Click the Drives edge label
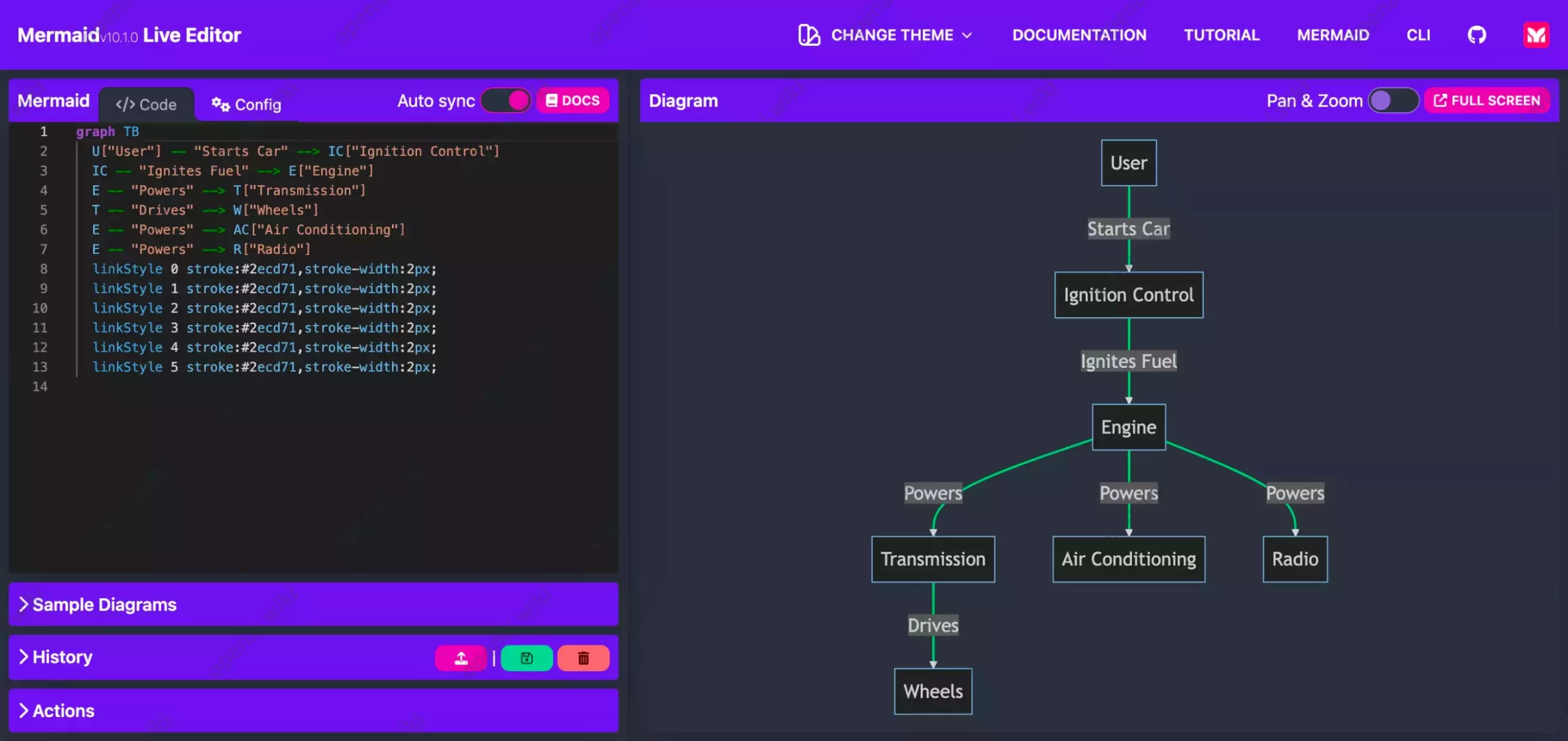 [x=933, y=625]
